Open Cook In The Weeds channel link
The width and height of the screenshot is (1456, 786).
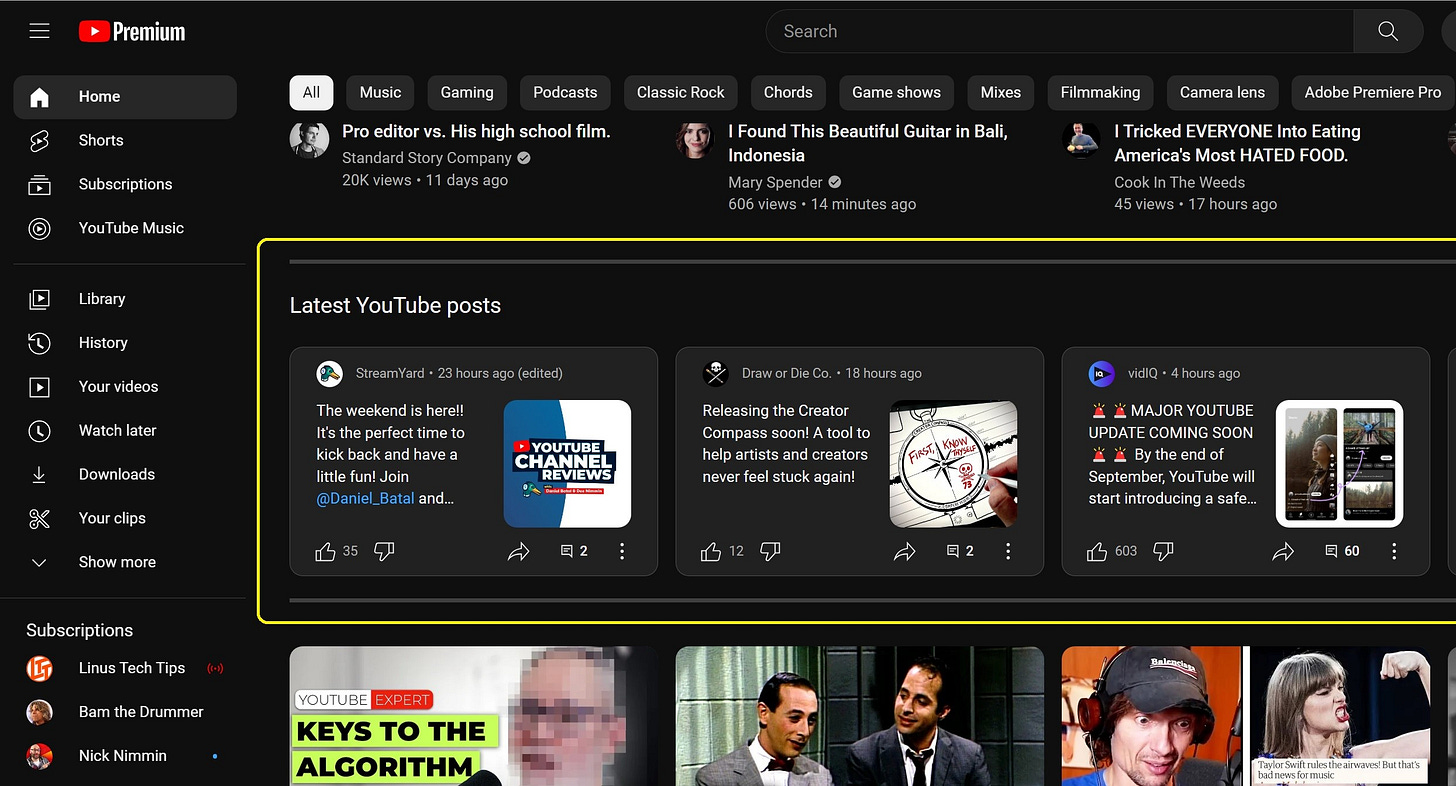[1180, 182]
